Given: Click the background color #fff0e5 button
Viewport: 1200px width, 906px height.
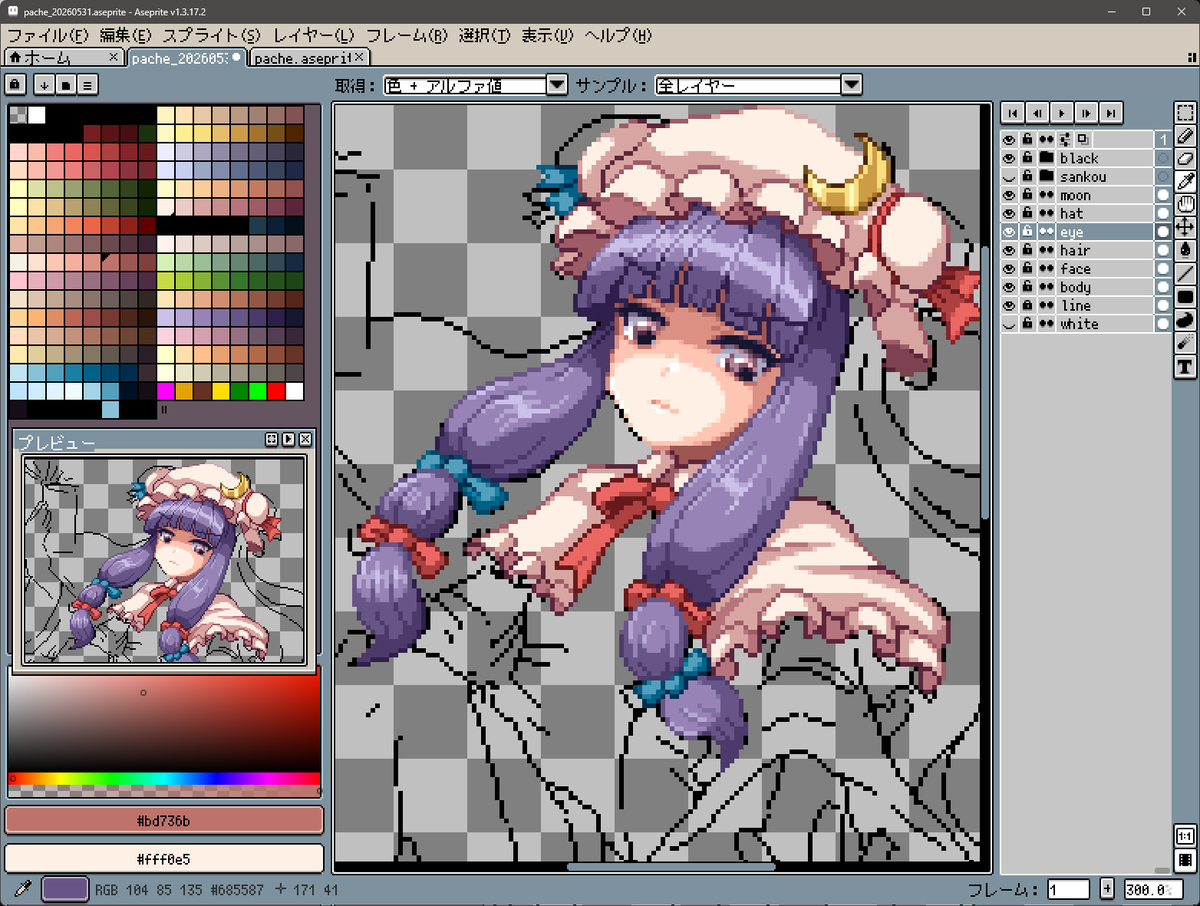Looking at the screenshot, I should coord(164,859).
